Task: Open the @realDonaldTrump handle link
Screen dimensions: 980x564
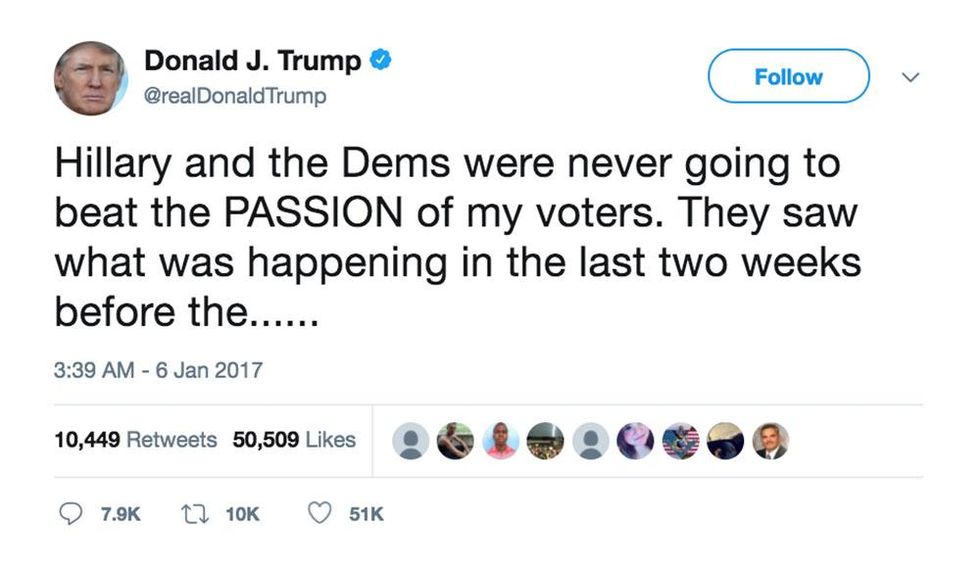Action: (x=236, y=97)
